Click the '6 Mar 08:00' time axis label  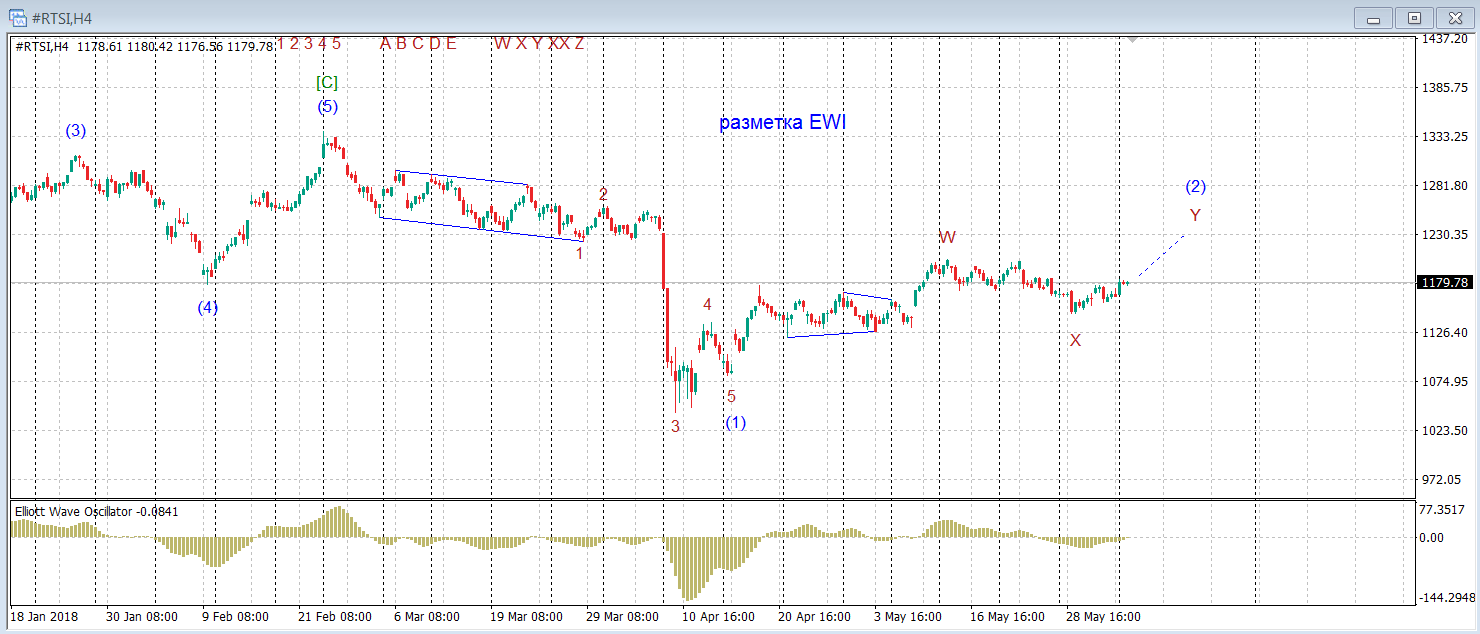click(x=427, y=617)
